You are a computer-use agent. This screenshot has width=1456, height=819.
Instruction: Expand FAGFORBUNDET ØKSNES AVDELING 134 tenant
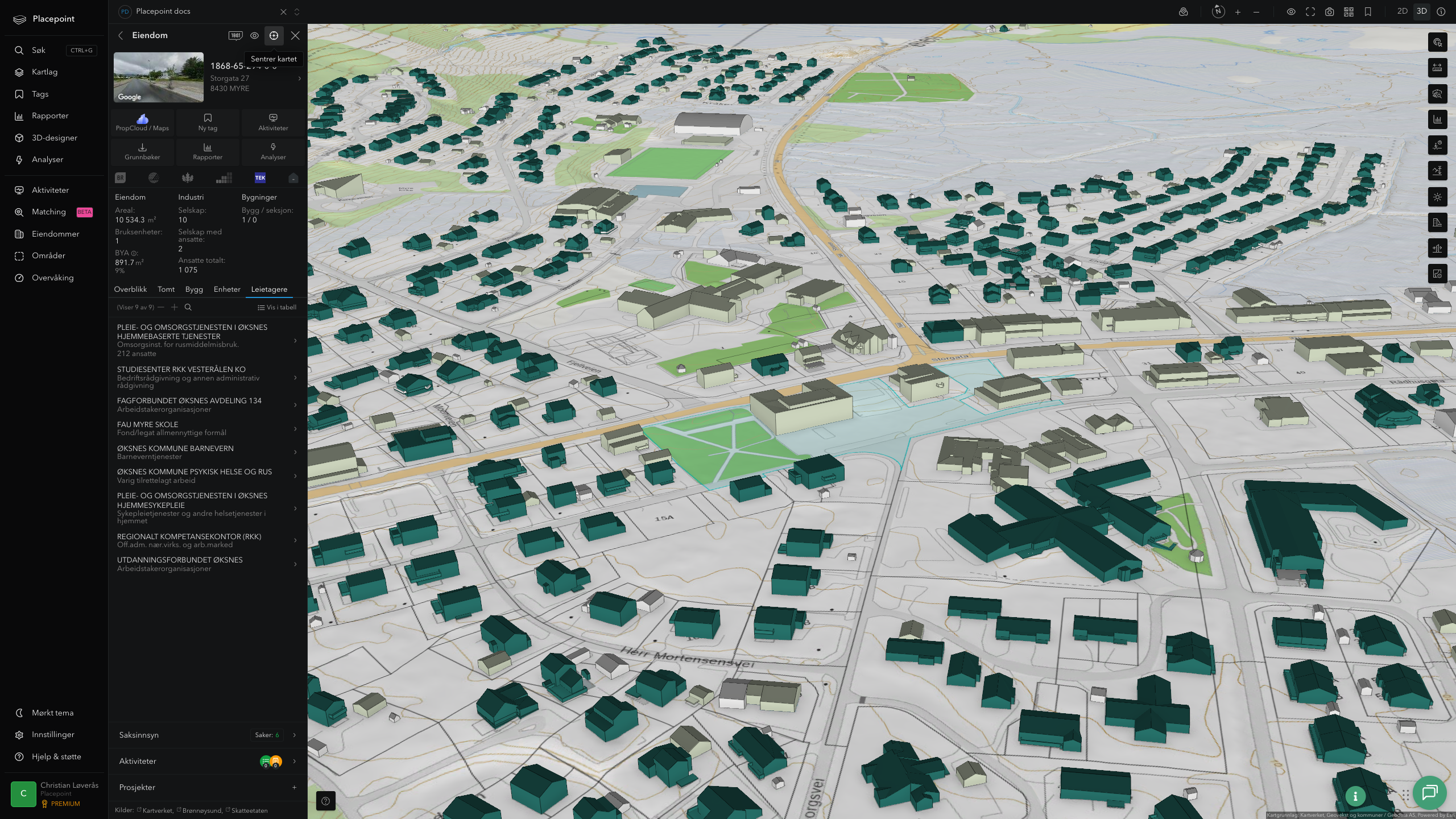click(x=208, y=405)
